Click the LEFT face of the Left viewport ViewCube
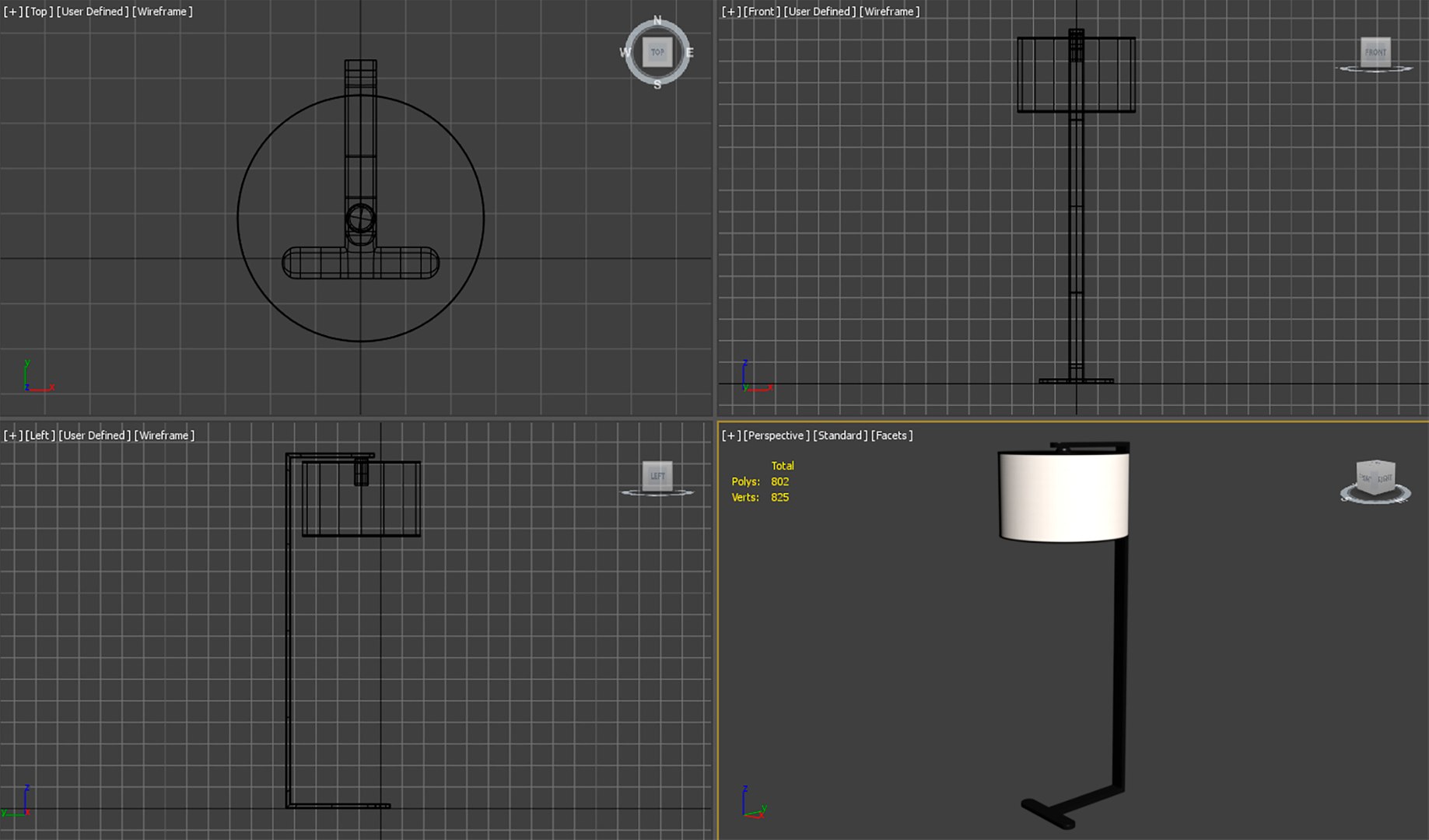 click(x=657, y=476)
